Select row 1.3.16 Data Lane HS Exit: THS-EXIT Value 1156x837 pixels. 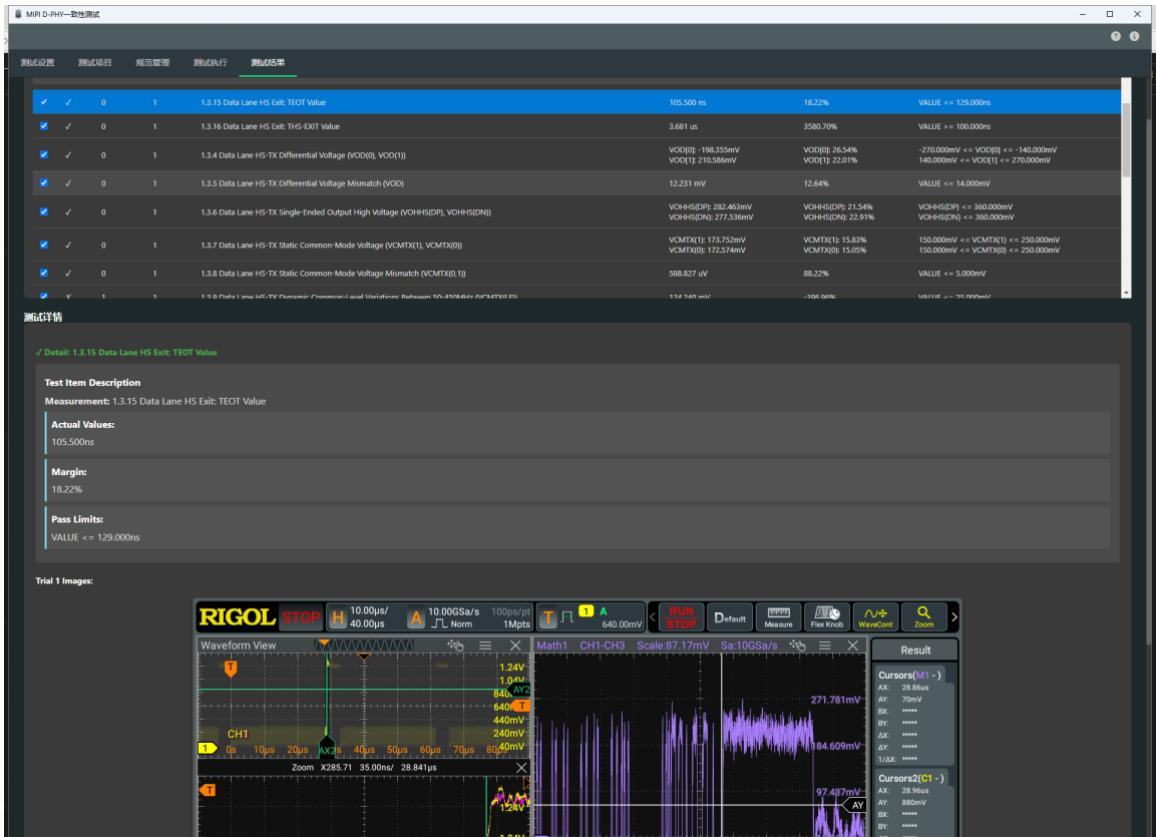577,126
